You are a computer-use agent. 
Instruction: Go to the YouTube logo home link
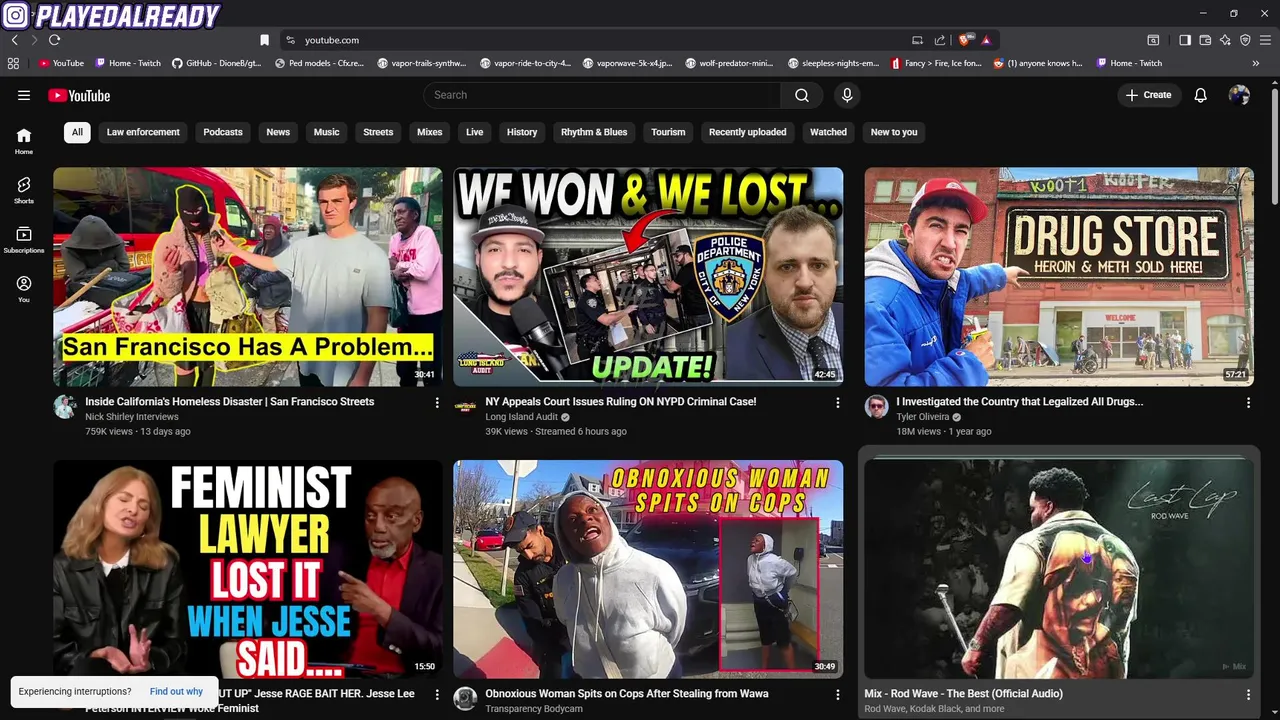tap(79, 95)
